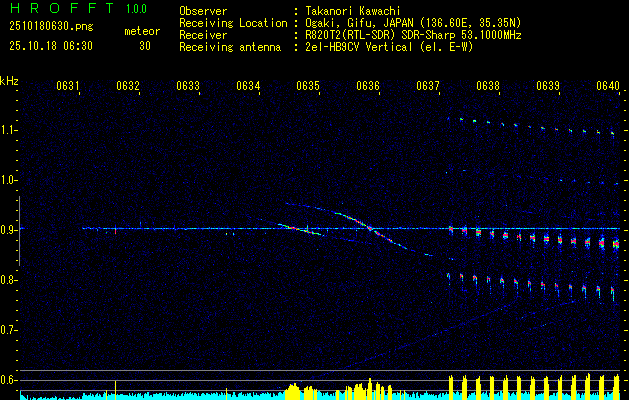This screenshot has height=400, width=629.
Task: Click the Observer field label
Action: [x=203, y=11]
